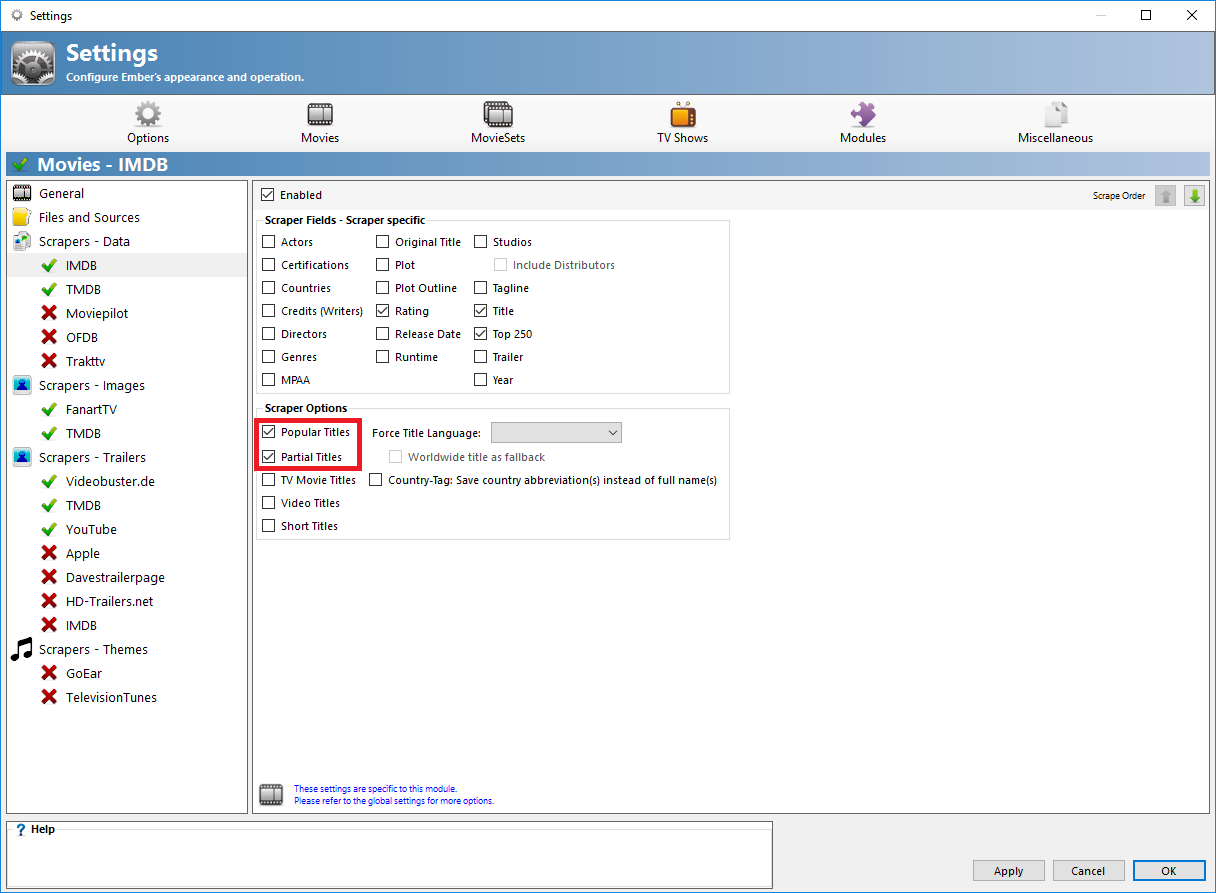1216x893 pixels.
Task: Check the Studios scraper field
Action: click(x=480, y=242)
